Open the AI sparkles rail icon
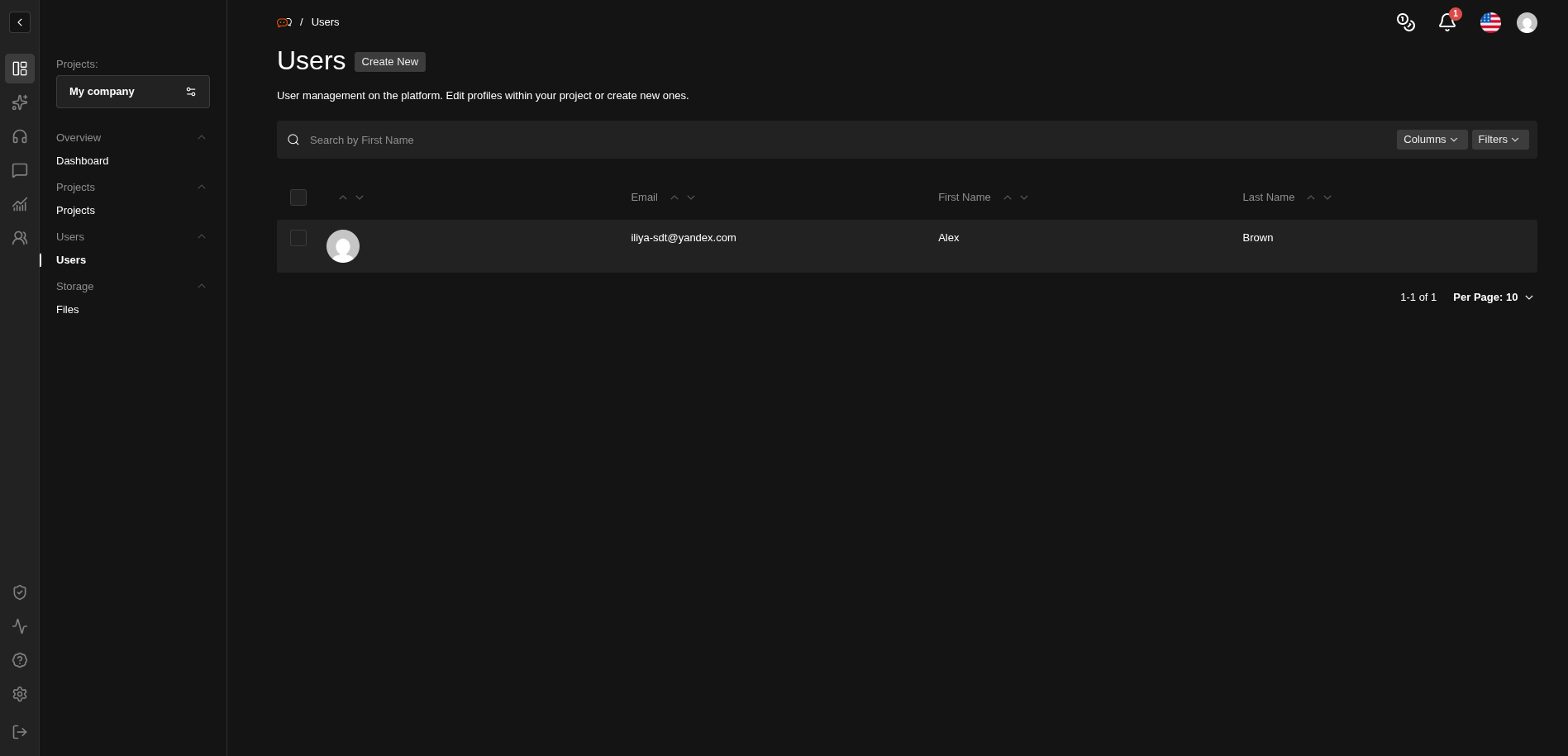Image resolution: width=1568 pixels, height=756 pixels. pyautogui.click(x=20, y=102)
